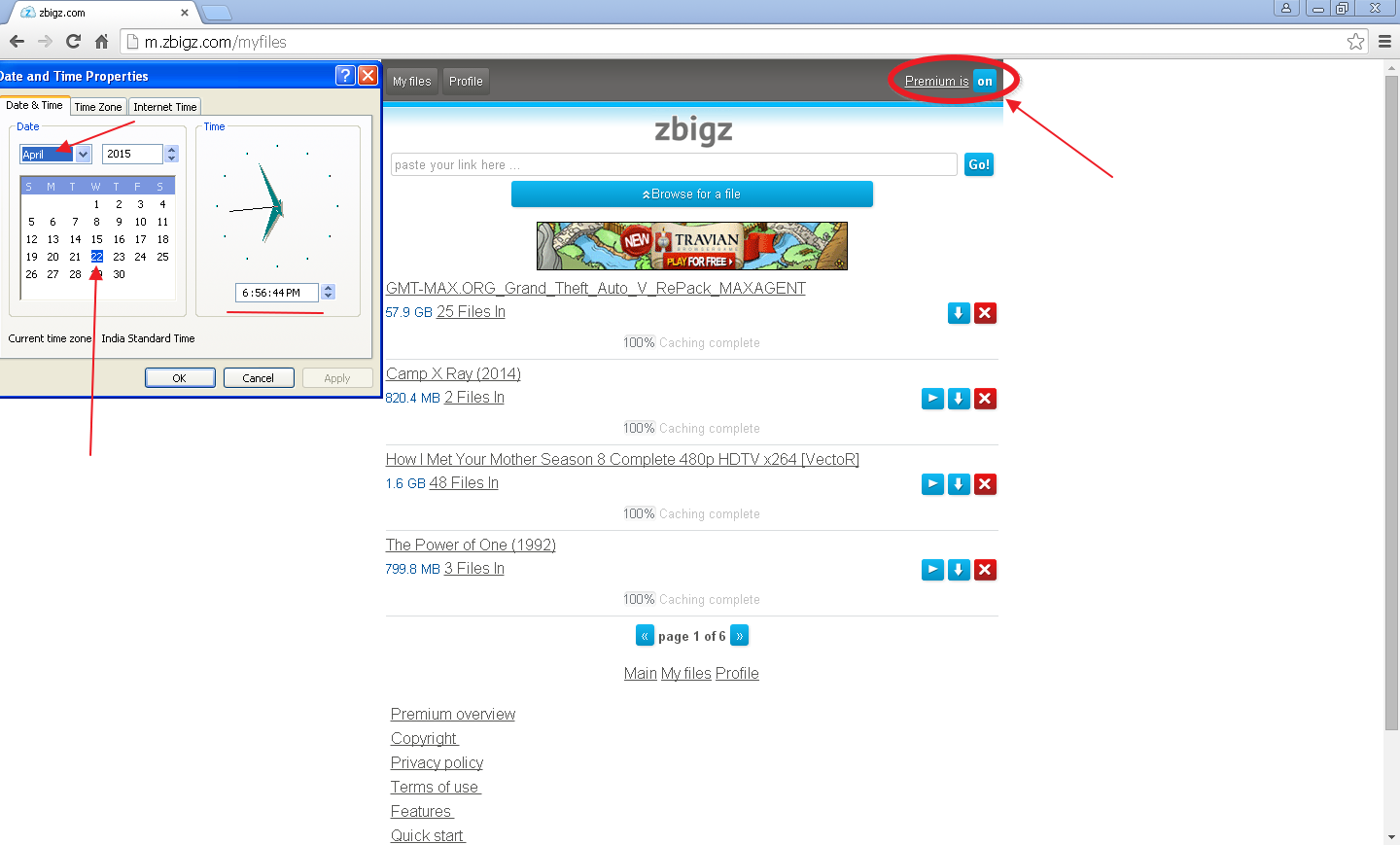Confirm the dialog with OK
Screen dimensions: 1400x845
[180, 378]
